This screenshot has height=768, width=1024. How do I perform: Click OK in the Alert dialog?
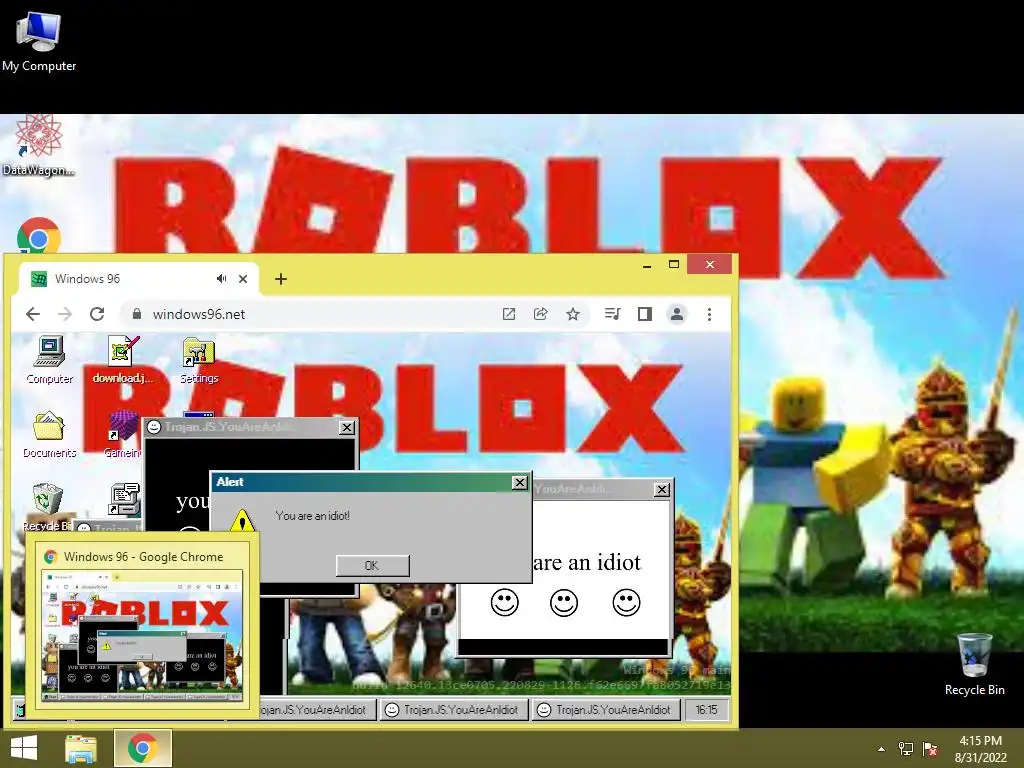point(372,566)
